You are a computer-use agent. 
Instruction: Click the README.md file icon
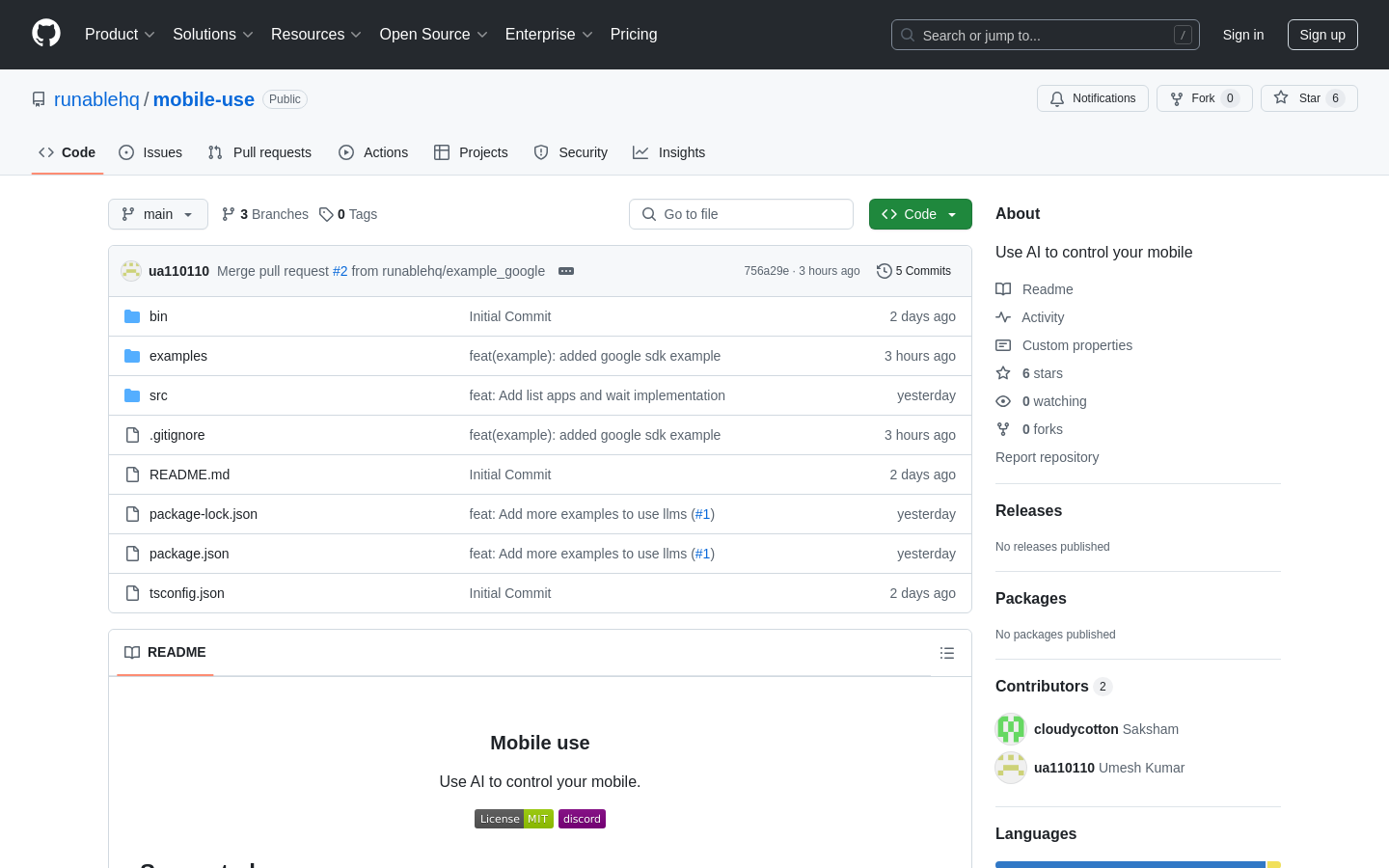click(x=132, y=475)
